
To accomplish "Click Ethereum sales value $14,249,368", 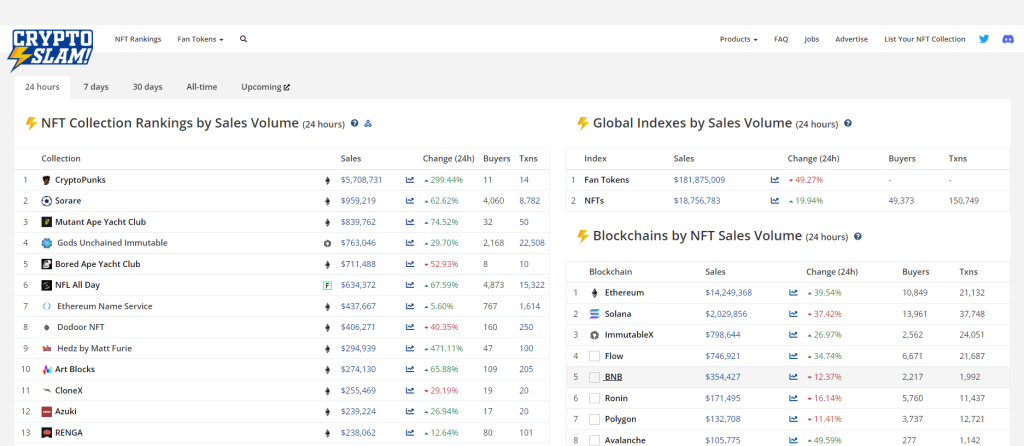I will pos(729,293).
